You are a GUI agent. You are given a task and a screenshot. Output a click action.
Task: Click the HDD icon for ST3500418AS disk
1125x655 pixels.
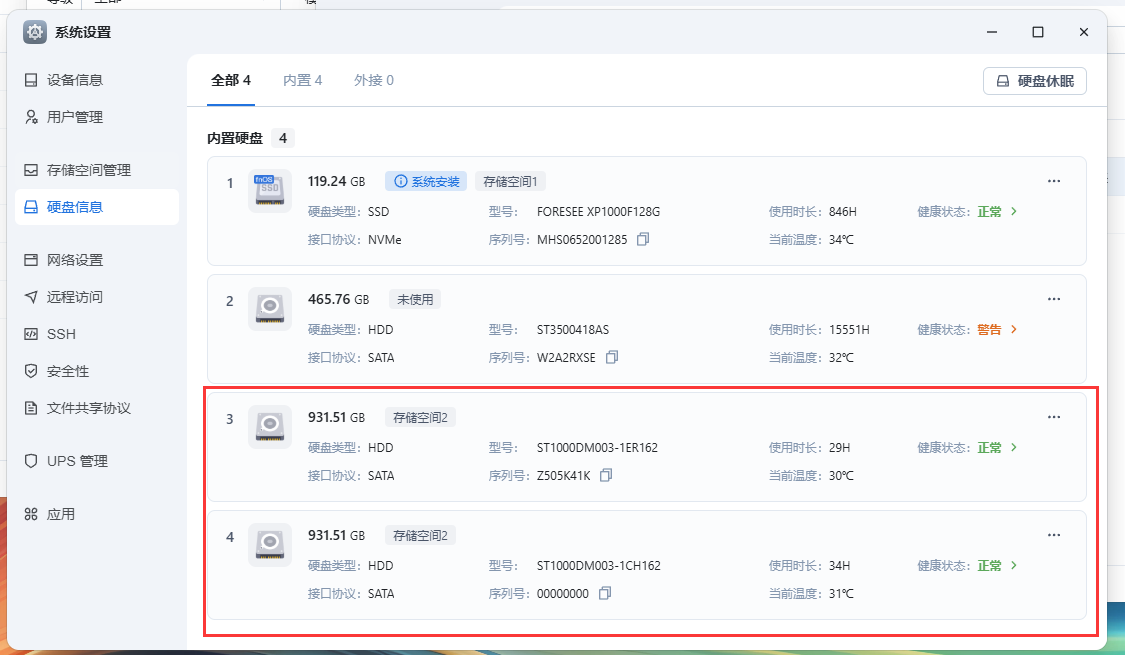click(x=270, y=308)
